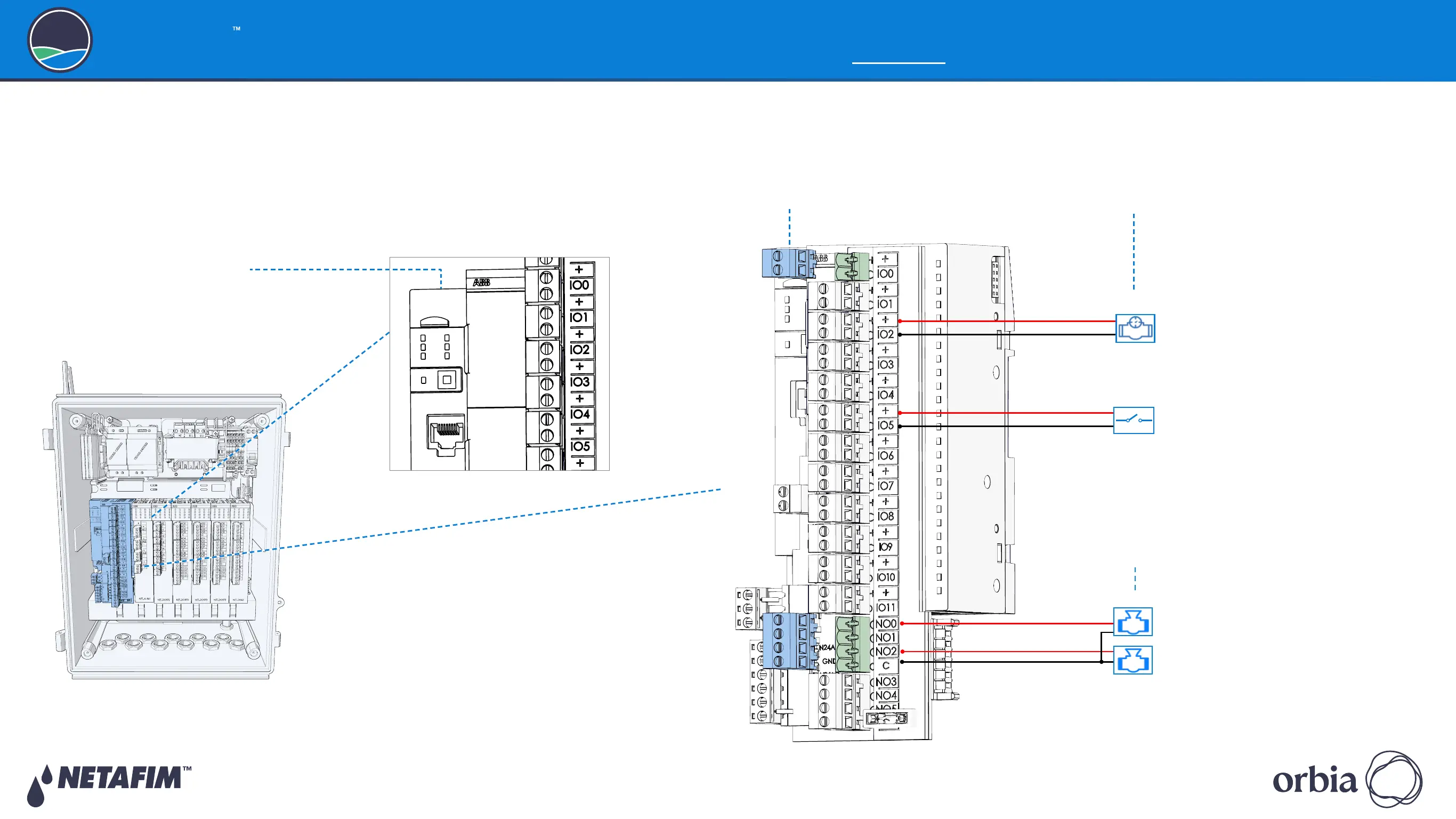1456x819 pixels.
Task: Open the enlarged CPU module inset drawing
Action: (499, 364)
